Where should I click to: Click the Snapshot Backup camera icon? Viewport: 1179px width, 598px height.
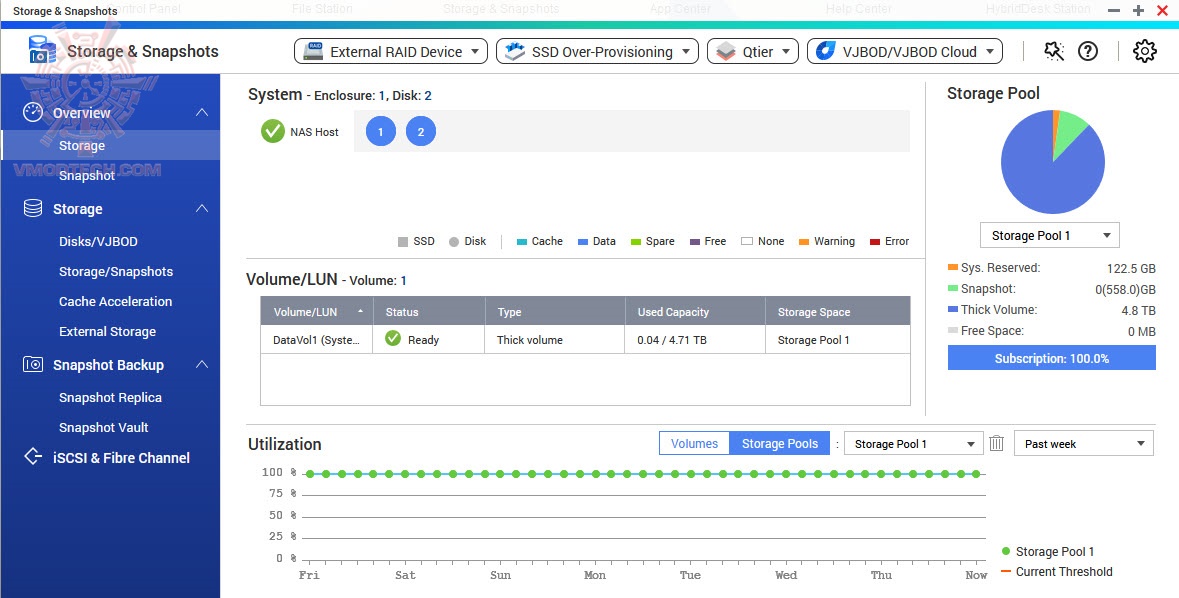click(33, 365)
